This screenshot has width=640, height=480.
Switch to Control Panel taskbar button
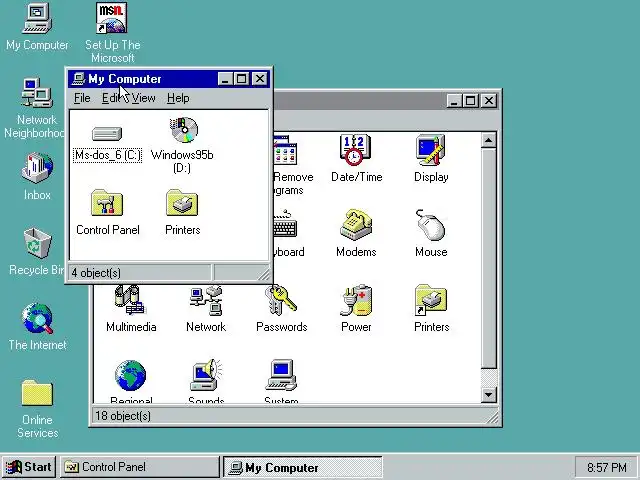(140, 467)
